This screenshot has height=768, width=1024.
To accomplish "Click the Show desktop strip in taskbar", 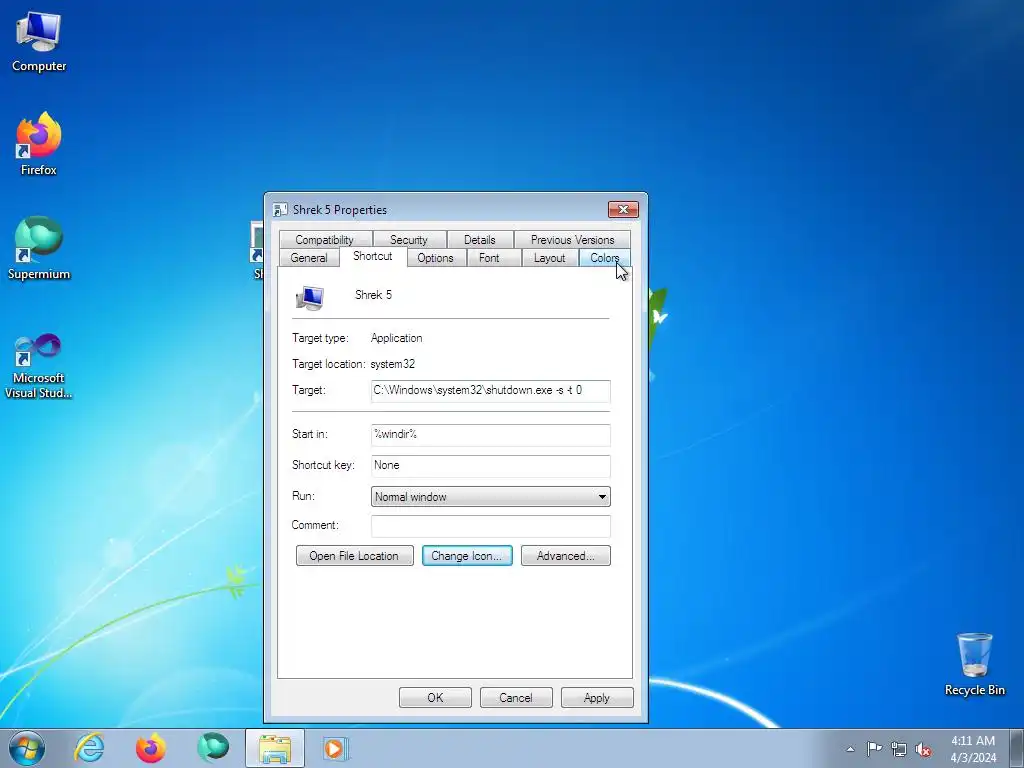I will [x=1016, y=748].
